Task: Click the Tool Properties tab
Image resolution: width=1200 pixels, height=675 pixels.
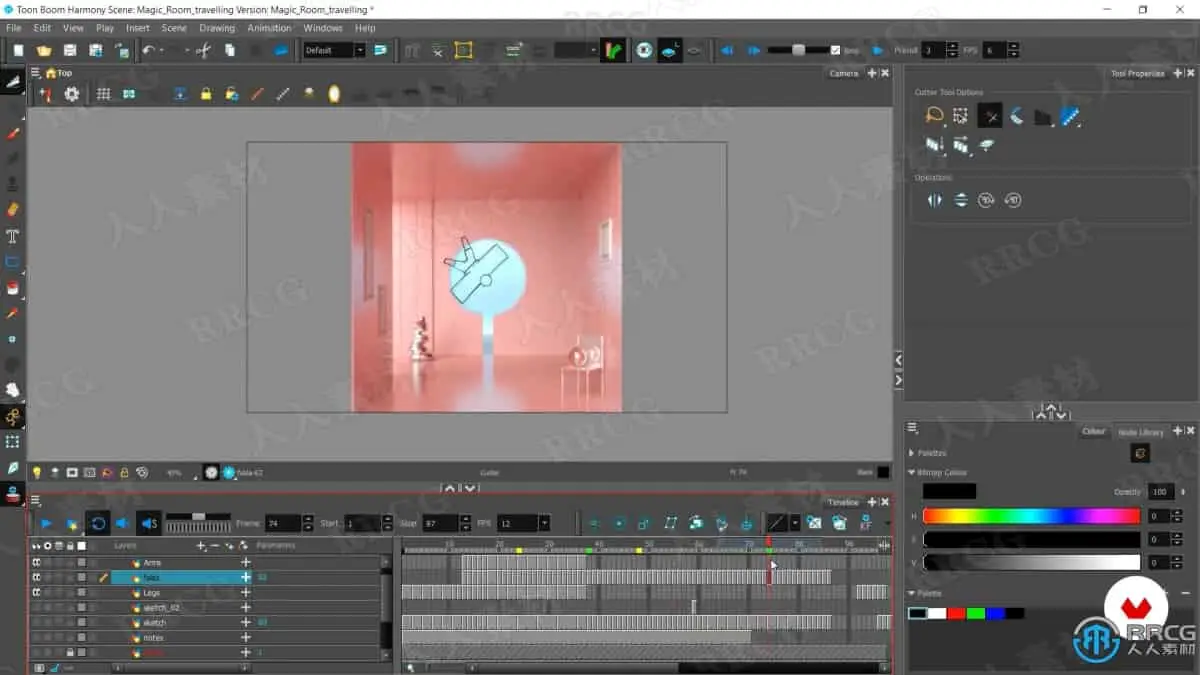Action: tap(1137, 73)
